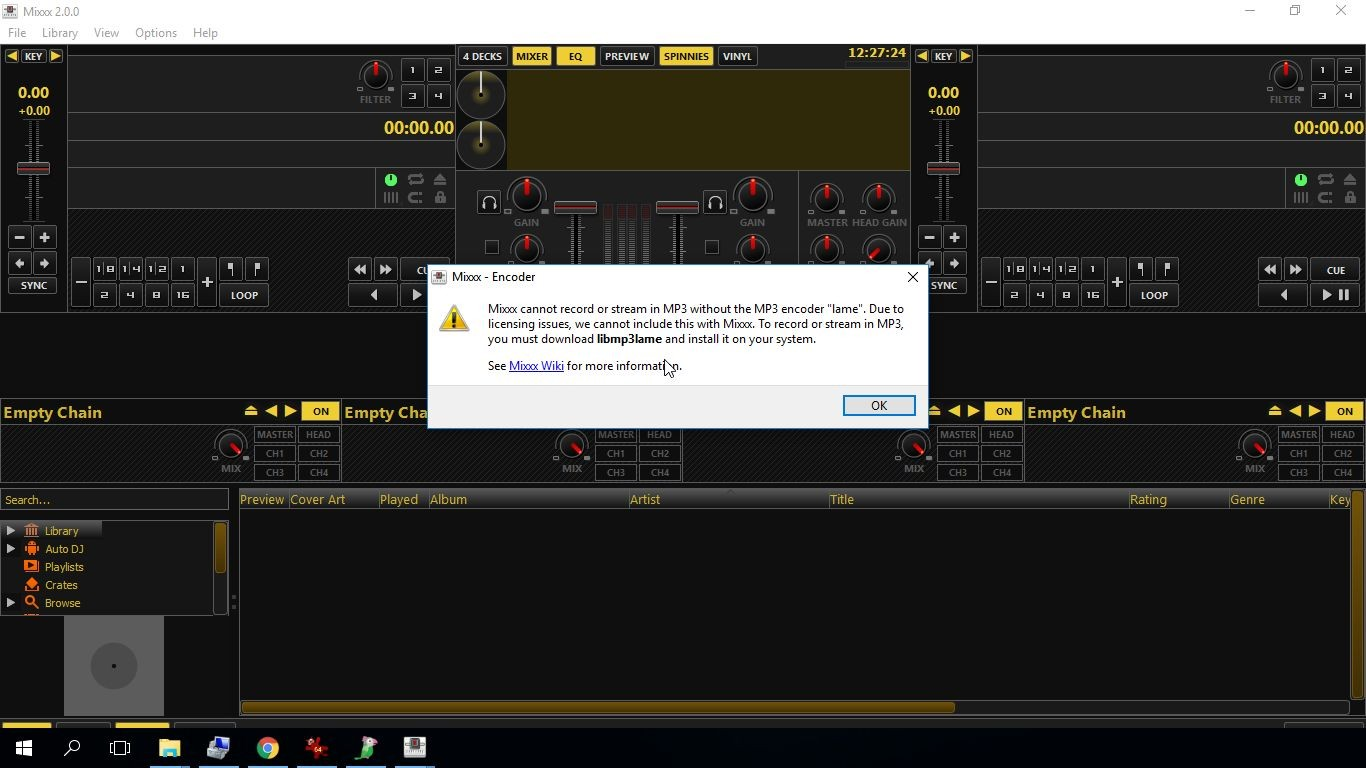Viewport: 1366px width, 768px height.
Task: Click the MASTER volume knob
Action: (x=826, y=198)
